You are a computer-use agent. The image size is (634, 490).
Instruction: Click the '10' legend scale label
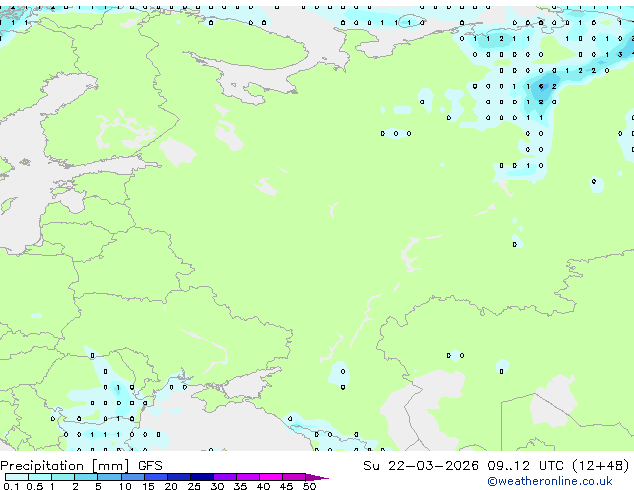(125, 486)
